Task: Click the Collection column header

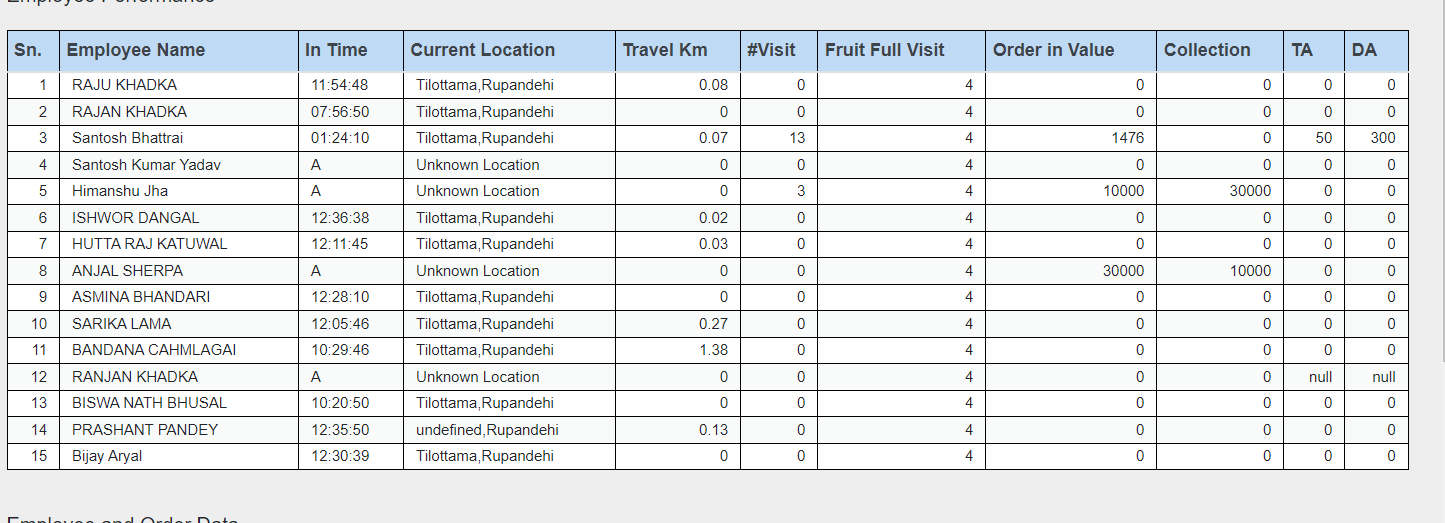Action: tap(1207, 50)
